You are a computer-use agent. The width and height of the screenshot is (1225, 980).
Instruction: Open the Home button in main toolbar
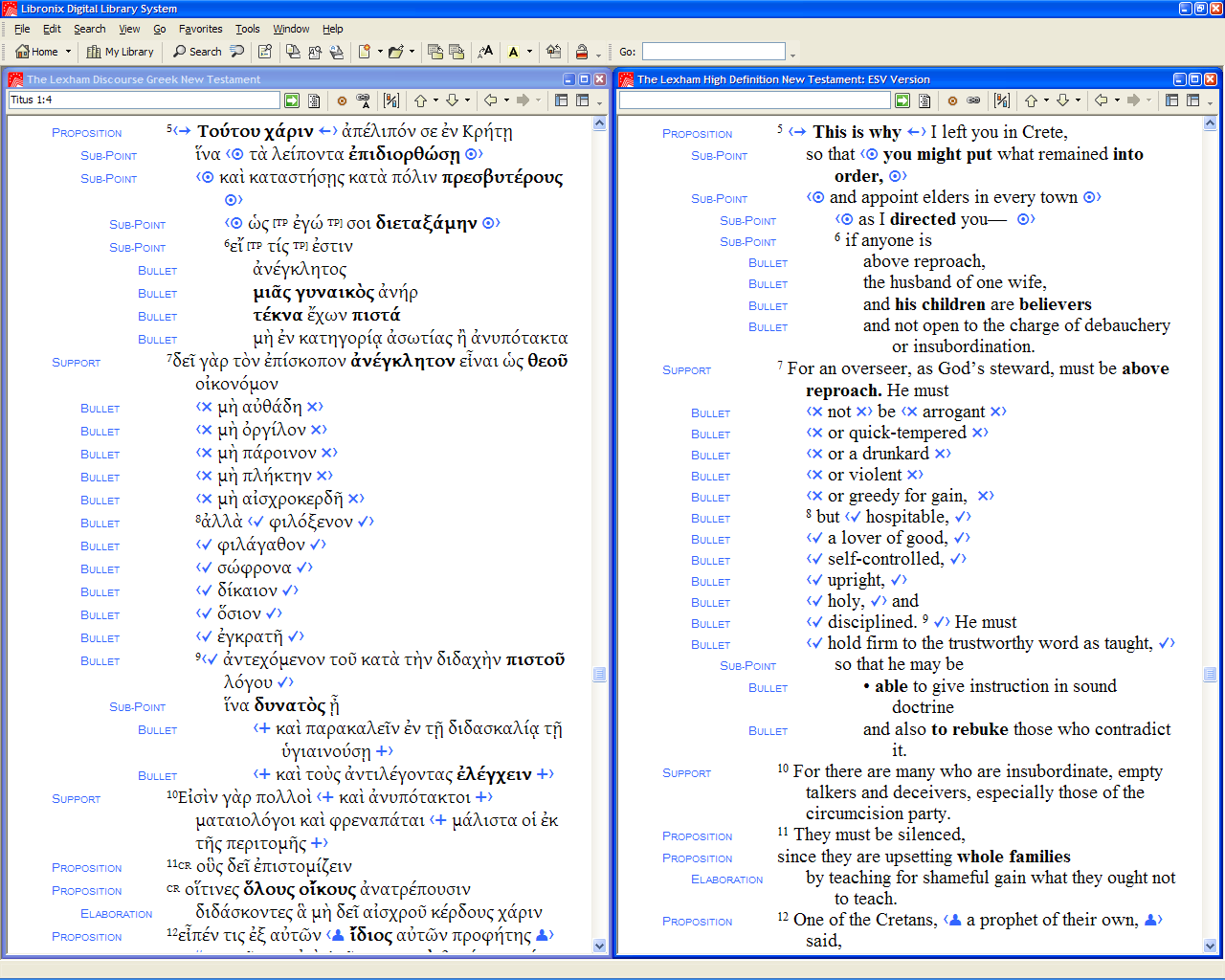(x=36, y=52)
